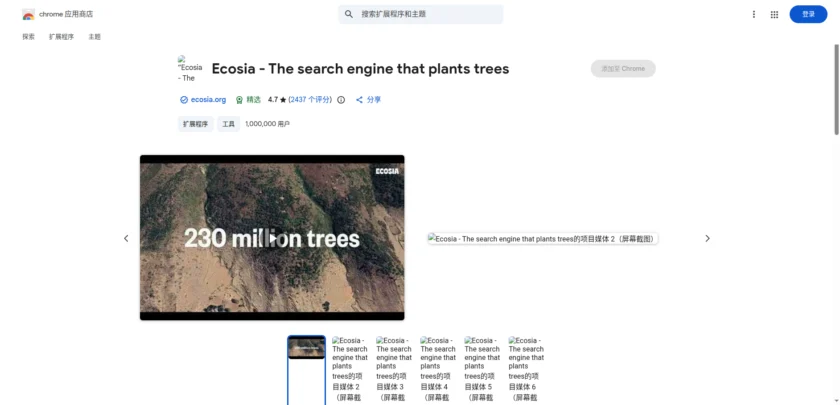This screenshot has width=840, height=405.
Task: Switch to the 主题 tab
Action: point(94,37)
